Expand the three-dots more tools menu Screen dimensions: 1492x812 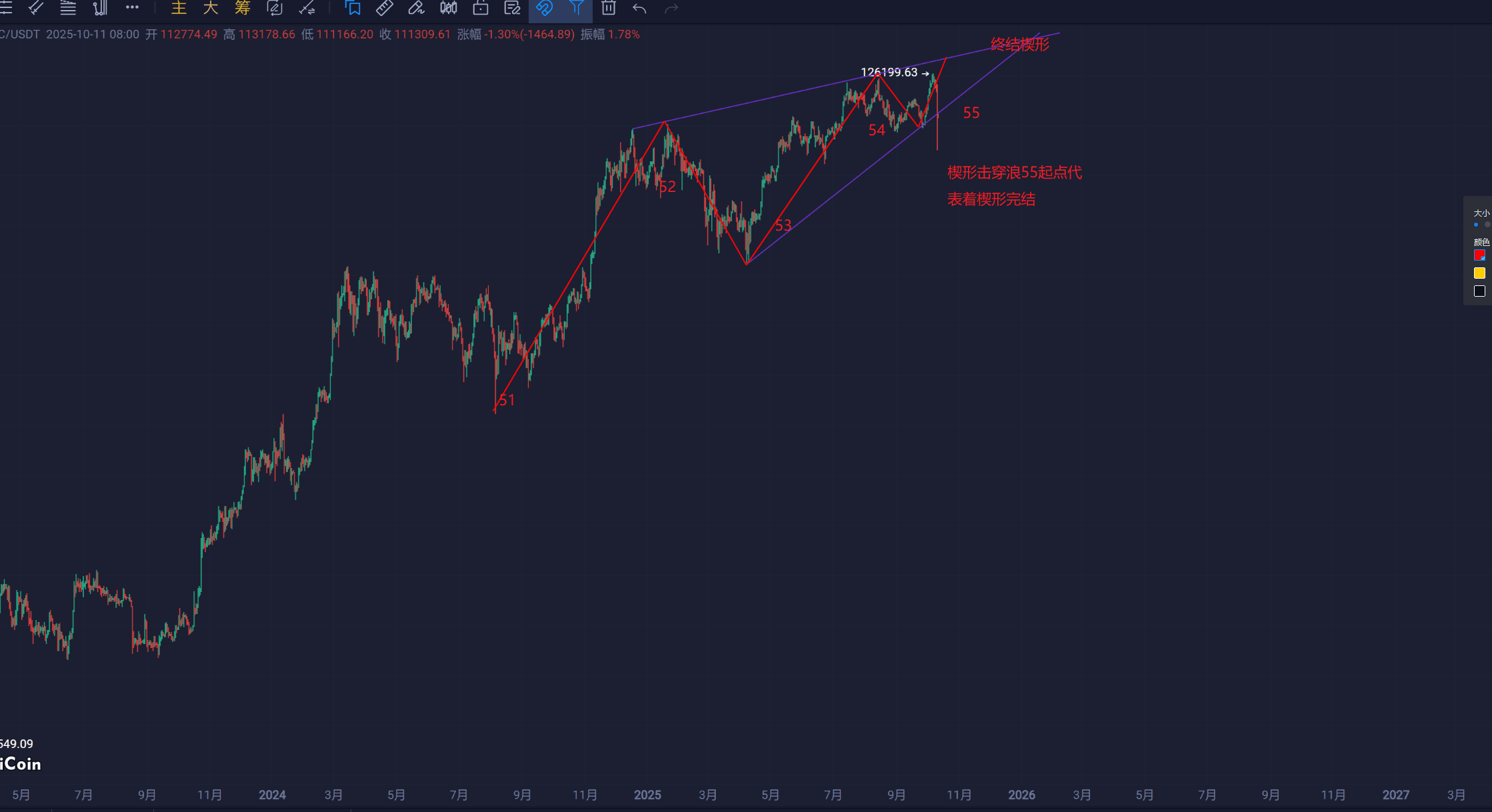(132, 8)
